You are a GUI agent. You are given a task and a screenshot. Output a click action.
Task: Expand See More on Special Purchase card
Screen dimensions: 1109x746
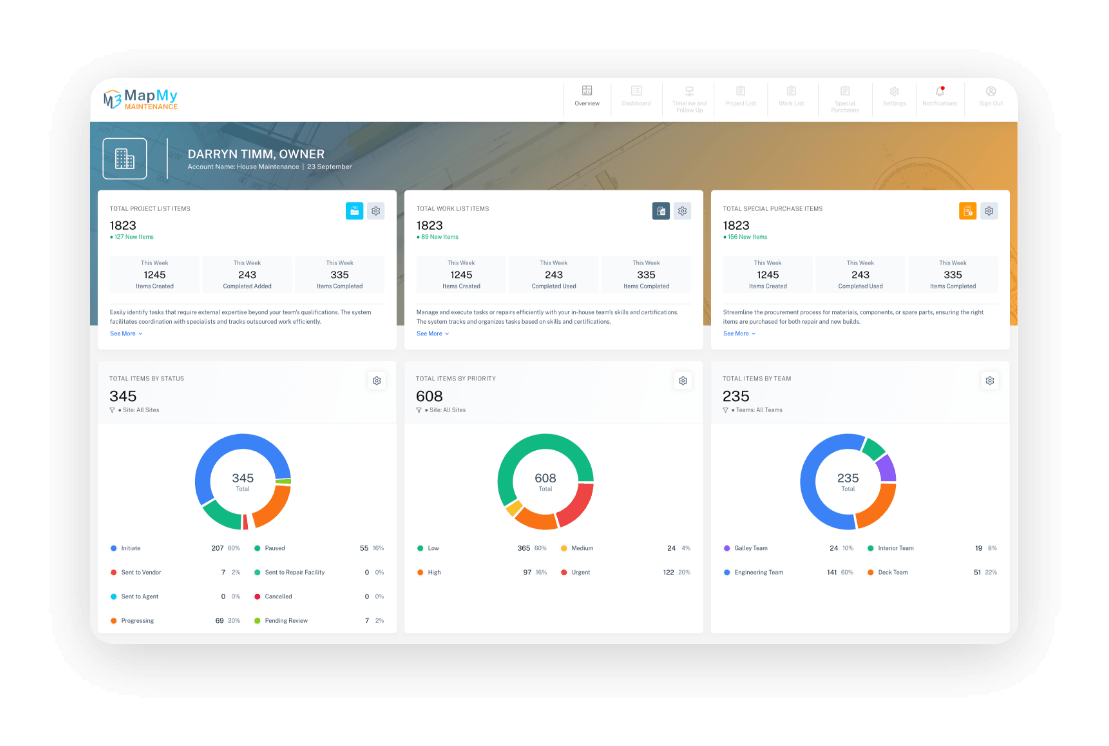739,334
